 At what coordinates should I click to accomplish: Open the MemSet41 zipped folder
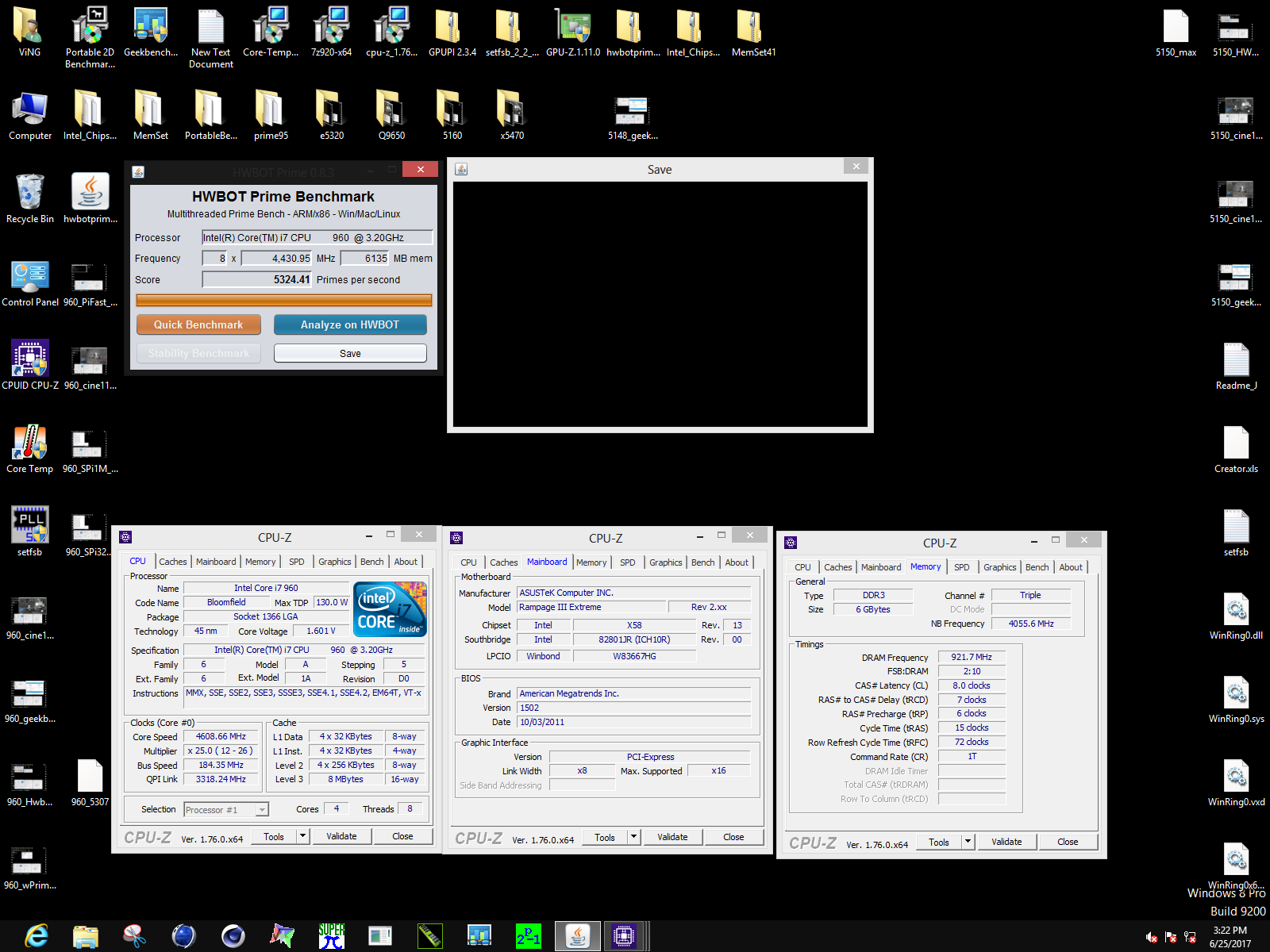753,32
